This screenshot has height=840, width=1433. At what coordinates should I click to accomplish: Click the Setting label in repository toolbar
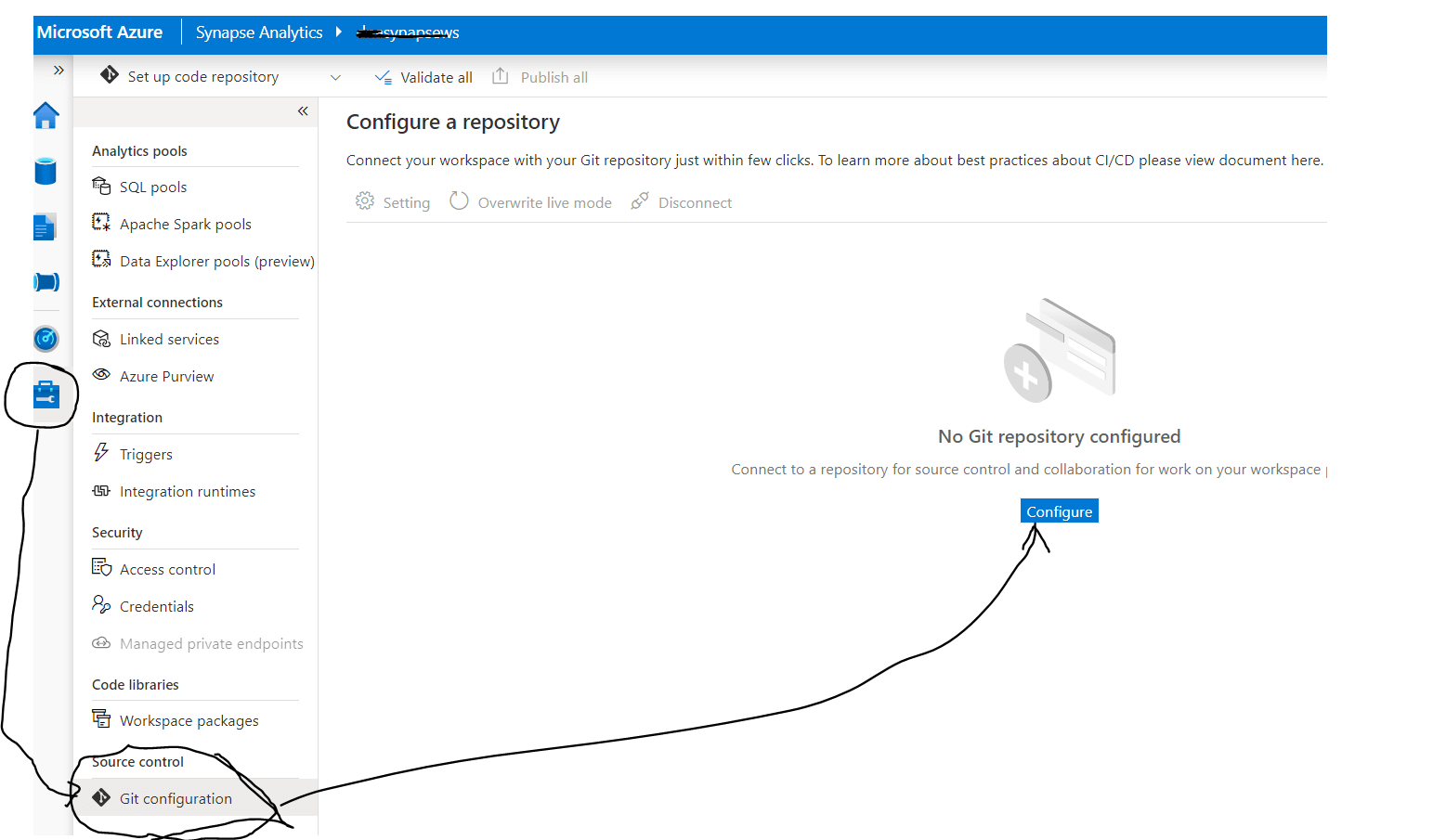tap(407, 202)
